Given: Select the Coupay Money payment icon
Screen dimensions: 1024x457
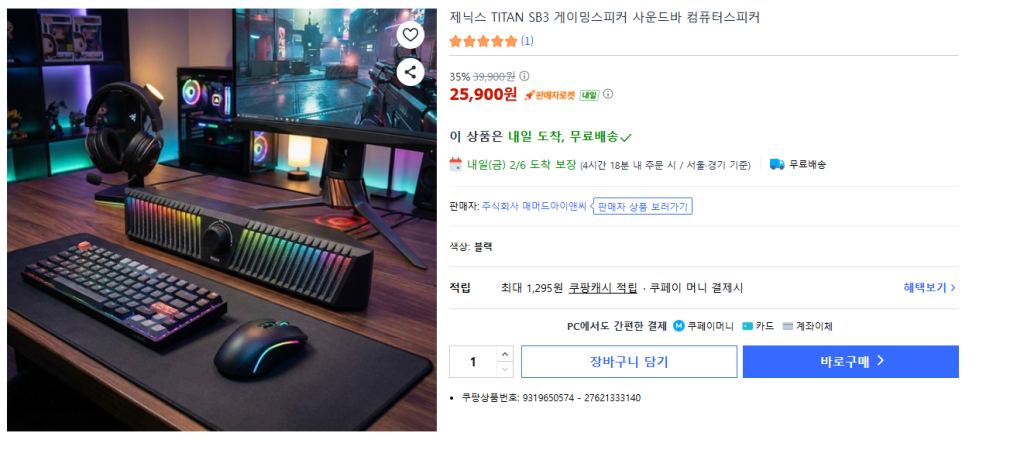Looking at the screenshot, I should pos(679,326).
